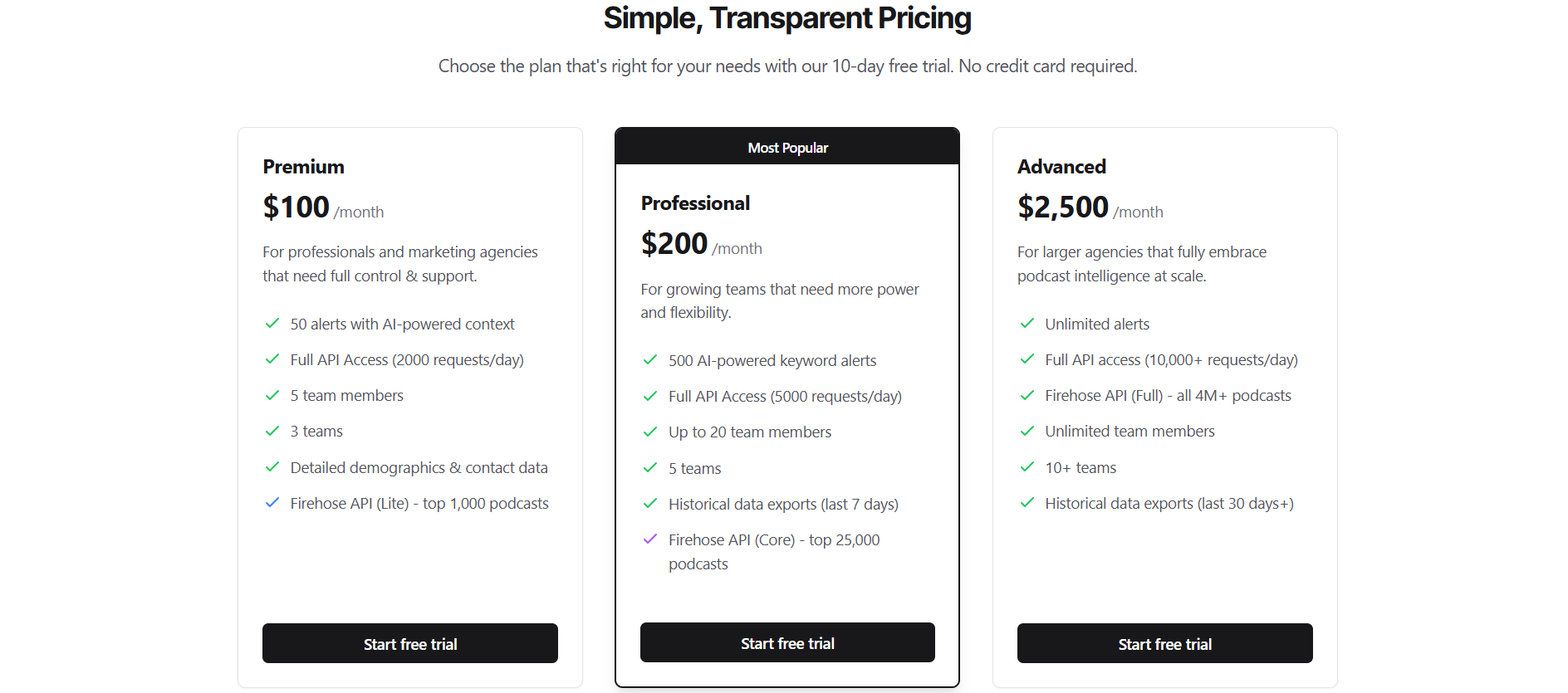The width and height of the screenshot is (1568, 693).
Task: Select the purple checkmark beside Firehose API (Core)
Action: [649, 539]
